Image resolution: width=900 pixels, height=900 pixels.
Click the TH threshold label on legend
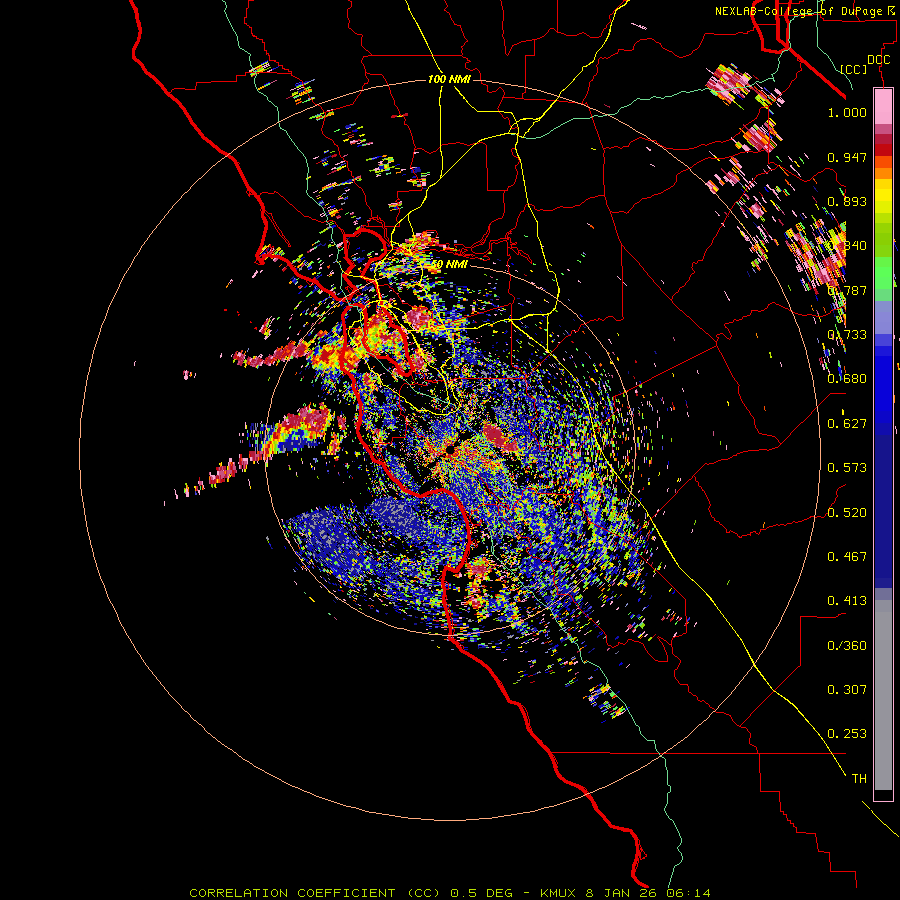859,779
